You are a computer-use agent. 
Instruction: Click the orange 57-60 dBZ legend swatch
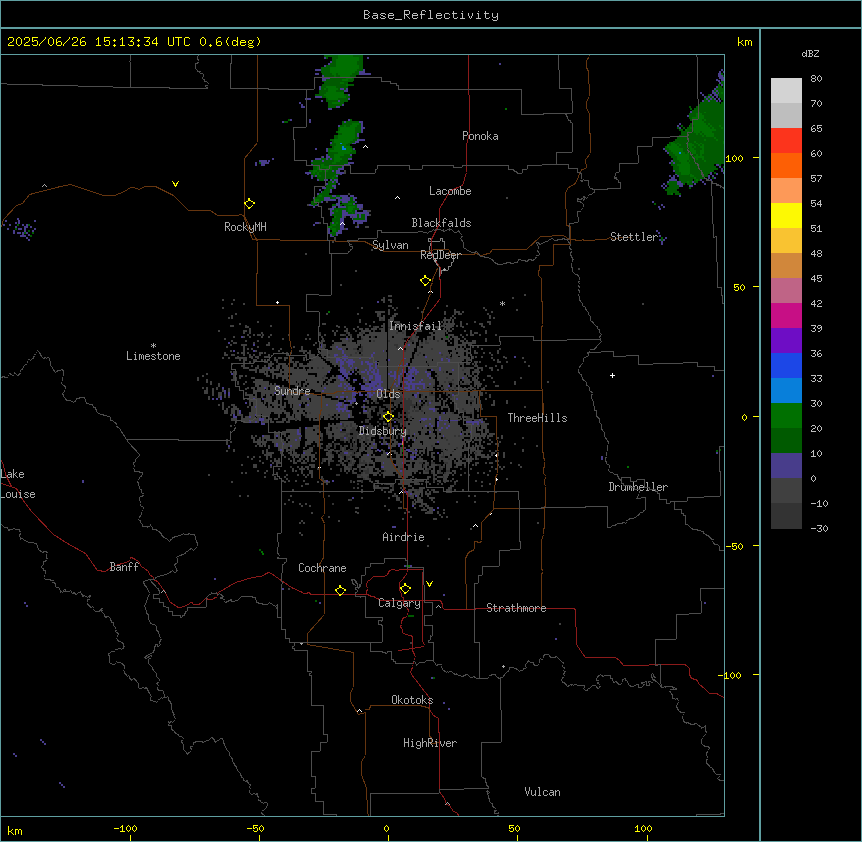point(786,166)
